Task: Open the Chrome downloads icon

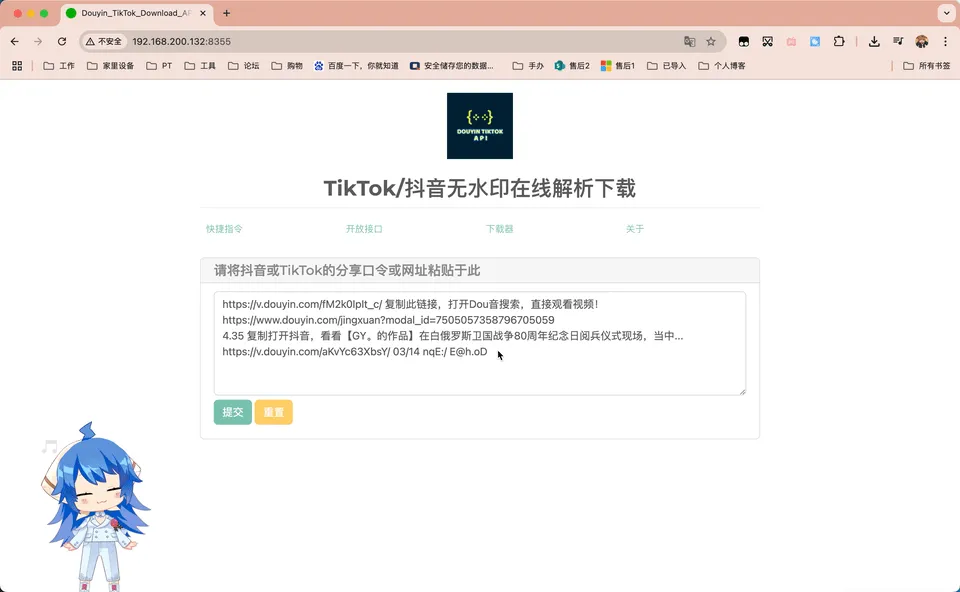Action: click(x=874, y=42)
